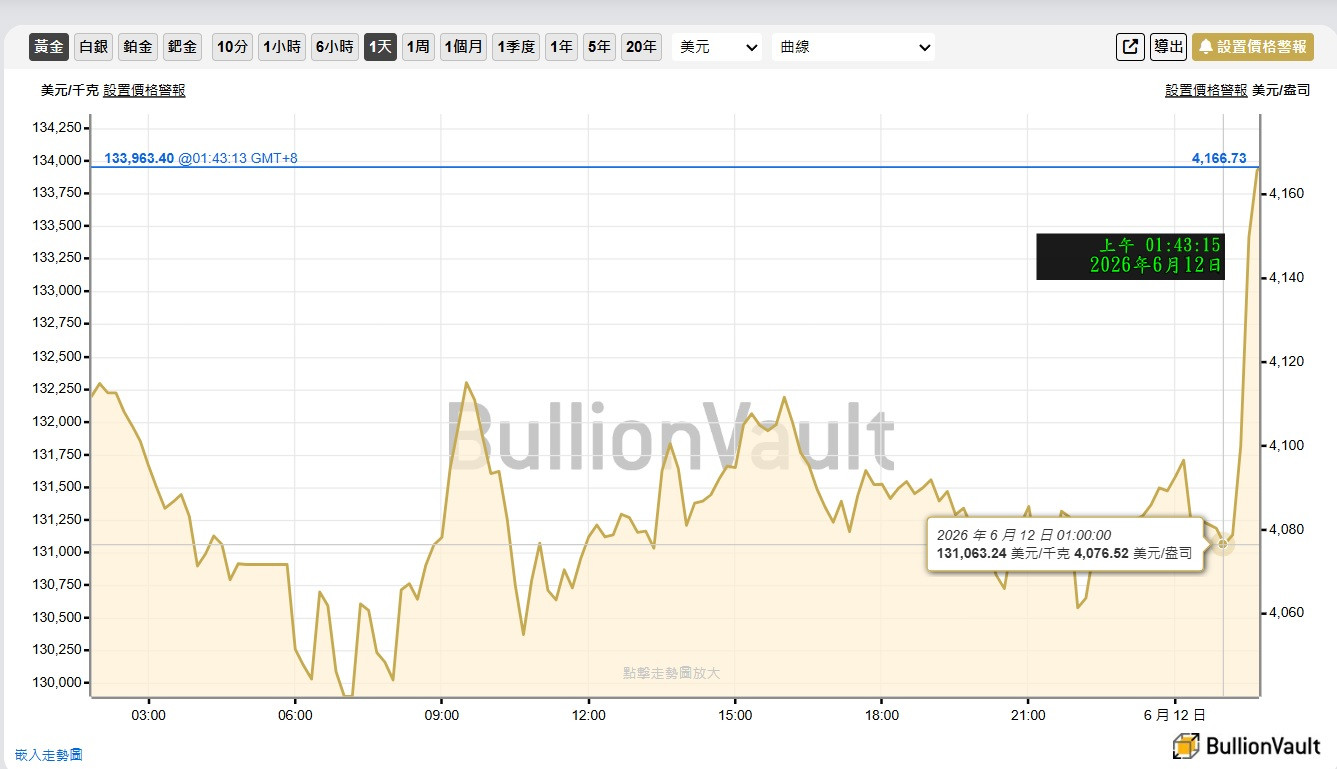Select the 1周 time range
Screen dimensions: 1337x769
[419, 47]
